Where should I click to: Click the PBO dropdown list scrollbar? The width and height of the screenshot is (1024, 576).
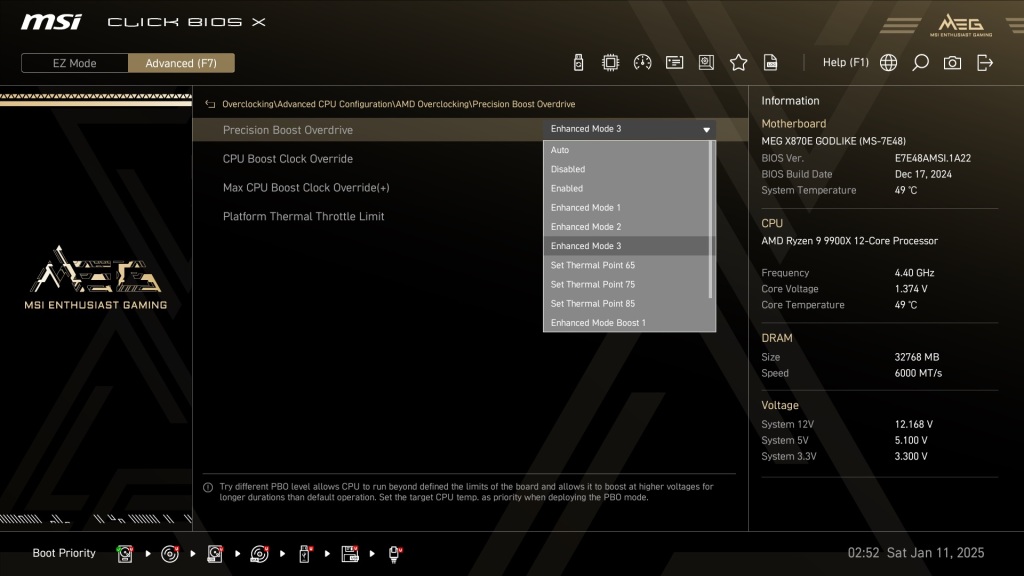[712, 220]
